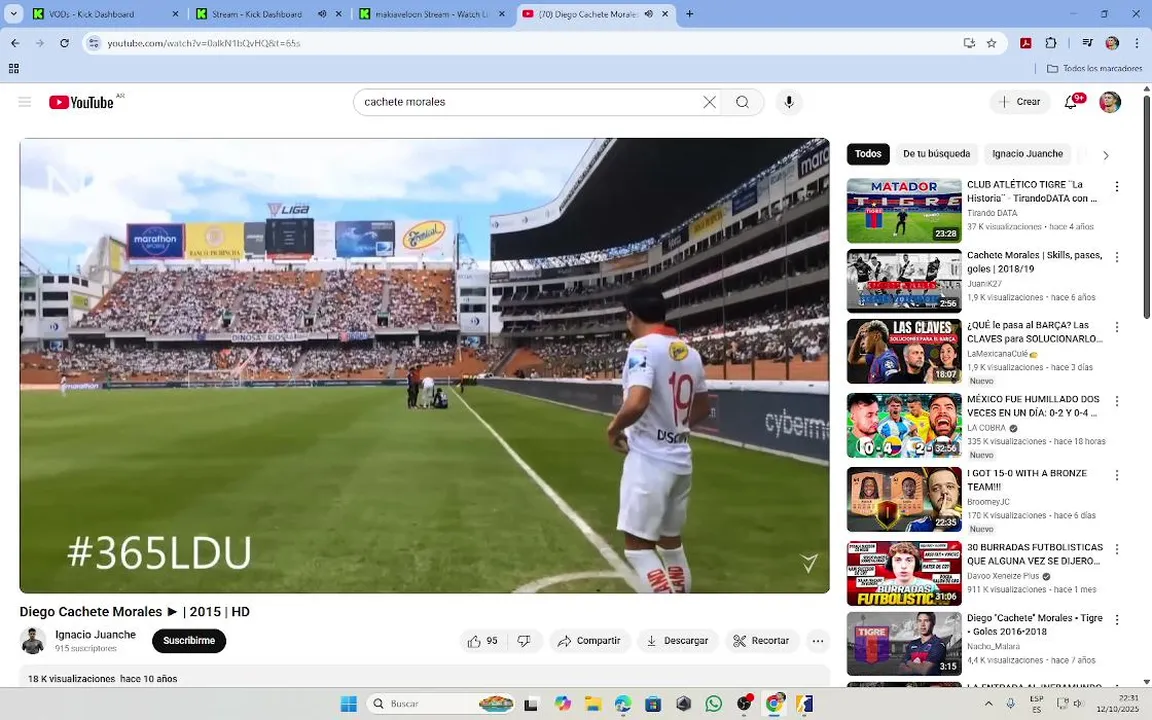Viewport: 1152px width, 720px height.
Task: Open the Chrome profile avatar
Action: [x=1112, y=43]
